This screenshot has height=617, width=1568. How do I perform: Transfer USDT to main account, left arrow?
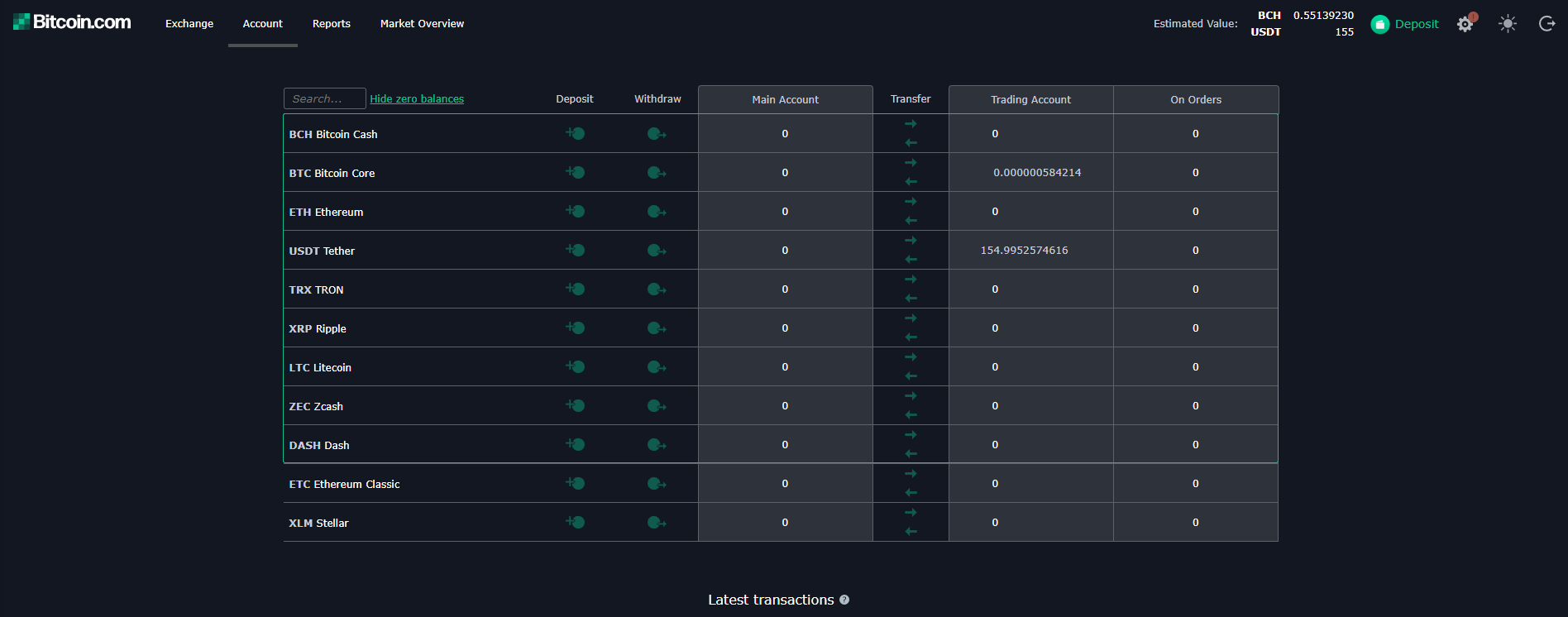pos(911,260)
